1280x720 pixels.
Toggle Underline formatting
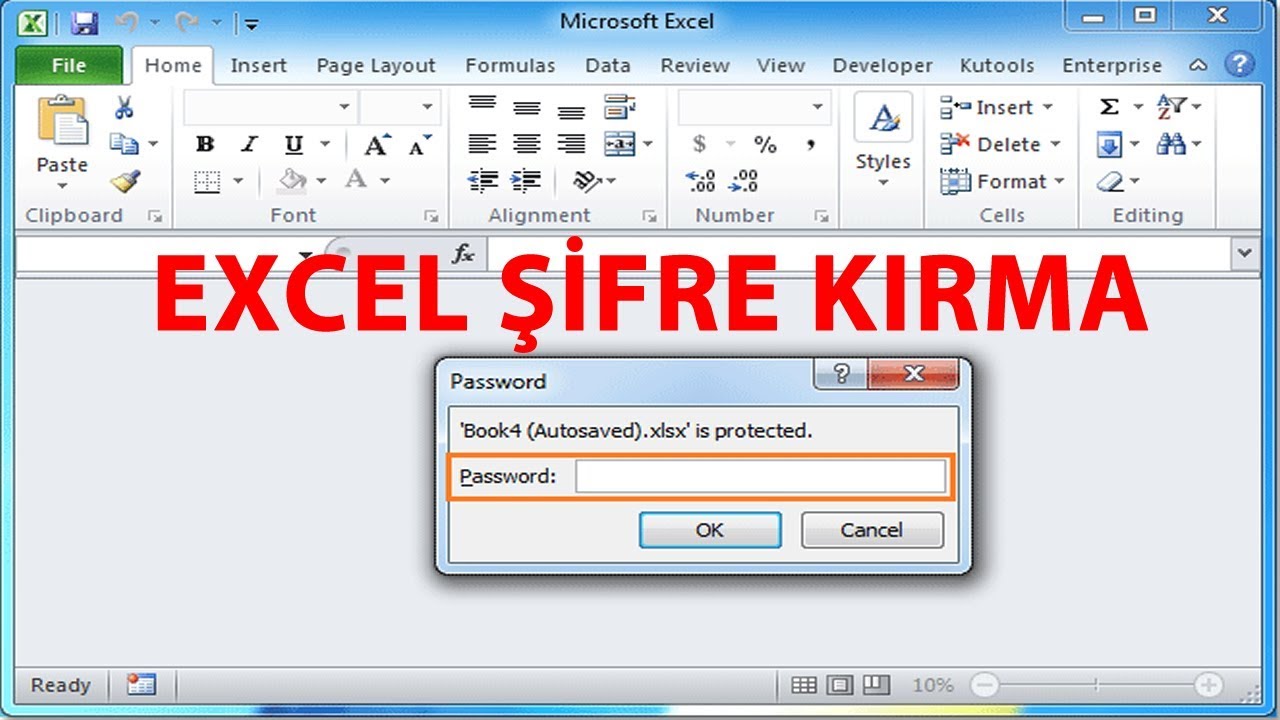click(x=293, y=144)
